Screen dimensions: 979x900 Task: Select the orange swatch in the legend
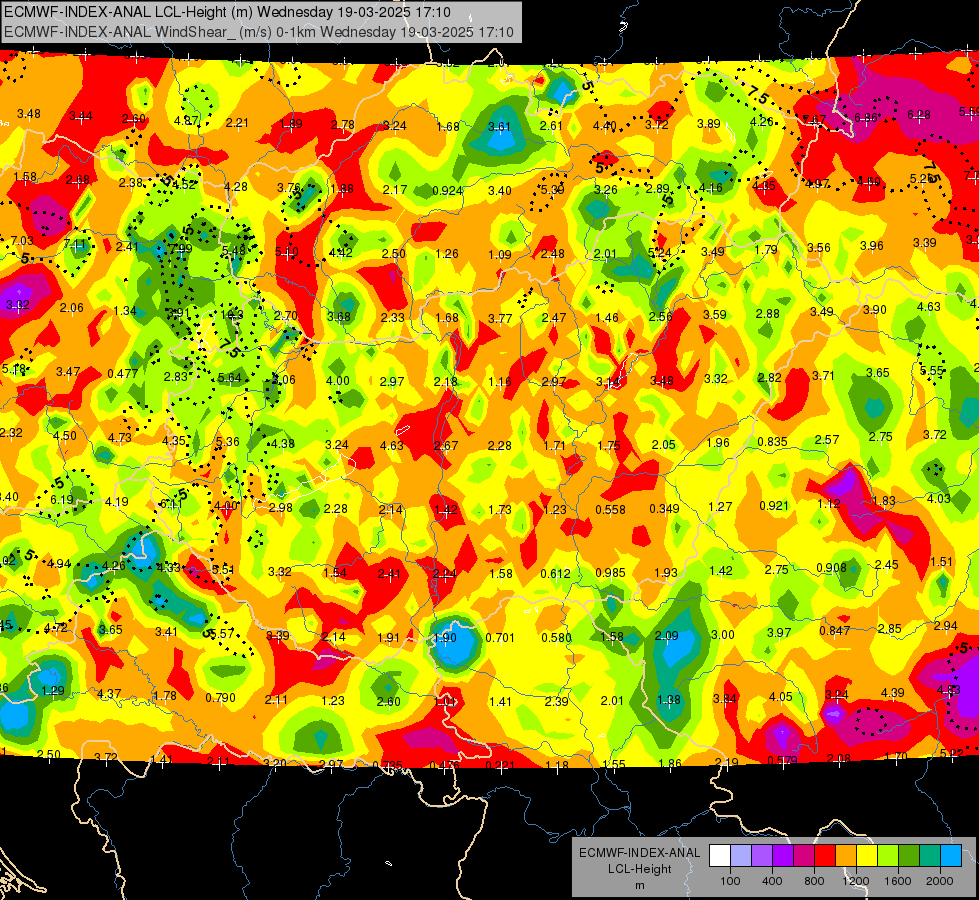(x=846, y=856)
